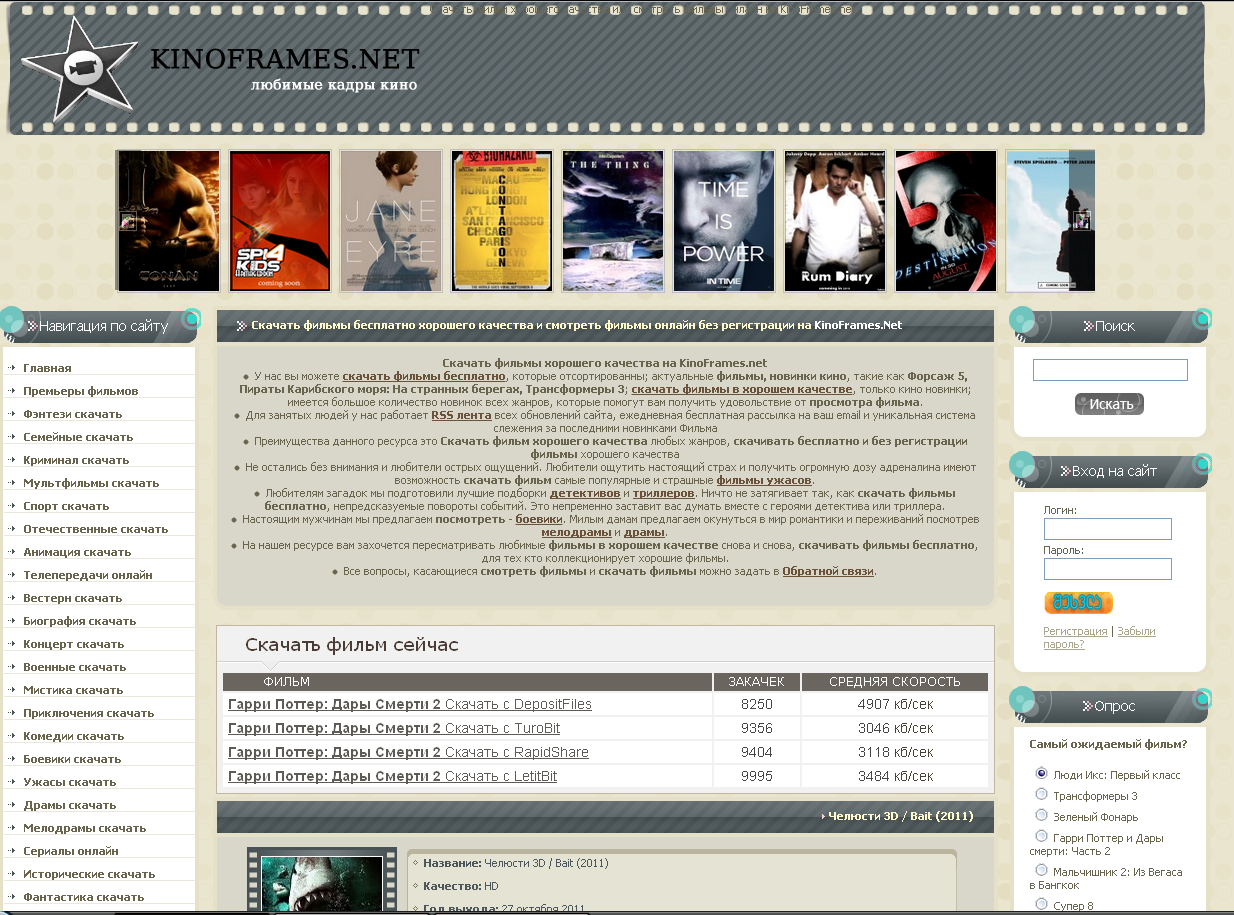Open Концерт скачать category
Image resolution: width=1234 pixels, height=915 pixels.
pos(74,644)
